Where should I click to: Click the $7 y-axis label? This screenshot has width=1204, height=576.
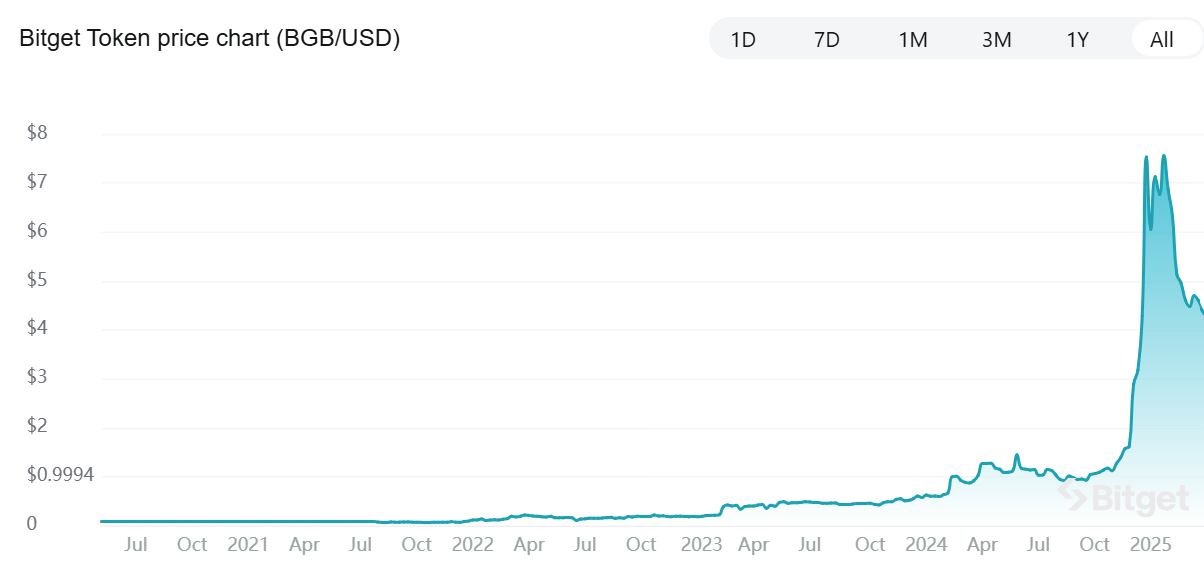[x=38, y=182]
